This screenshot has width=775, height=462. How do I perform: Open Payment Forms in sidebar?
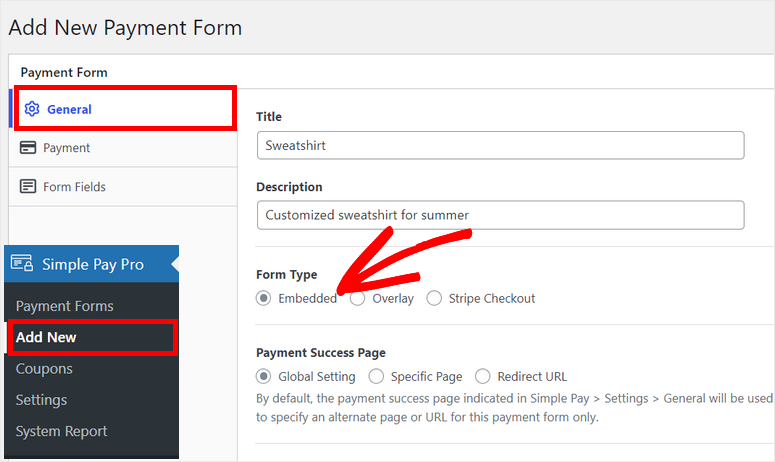coord(65,306)
